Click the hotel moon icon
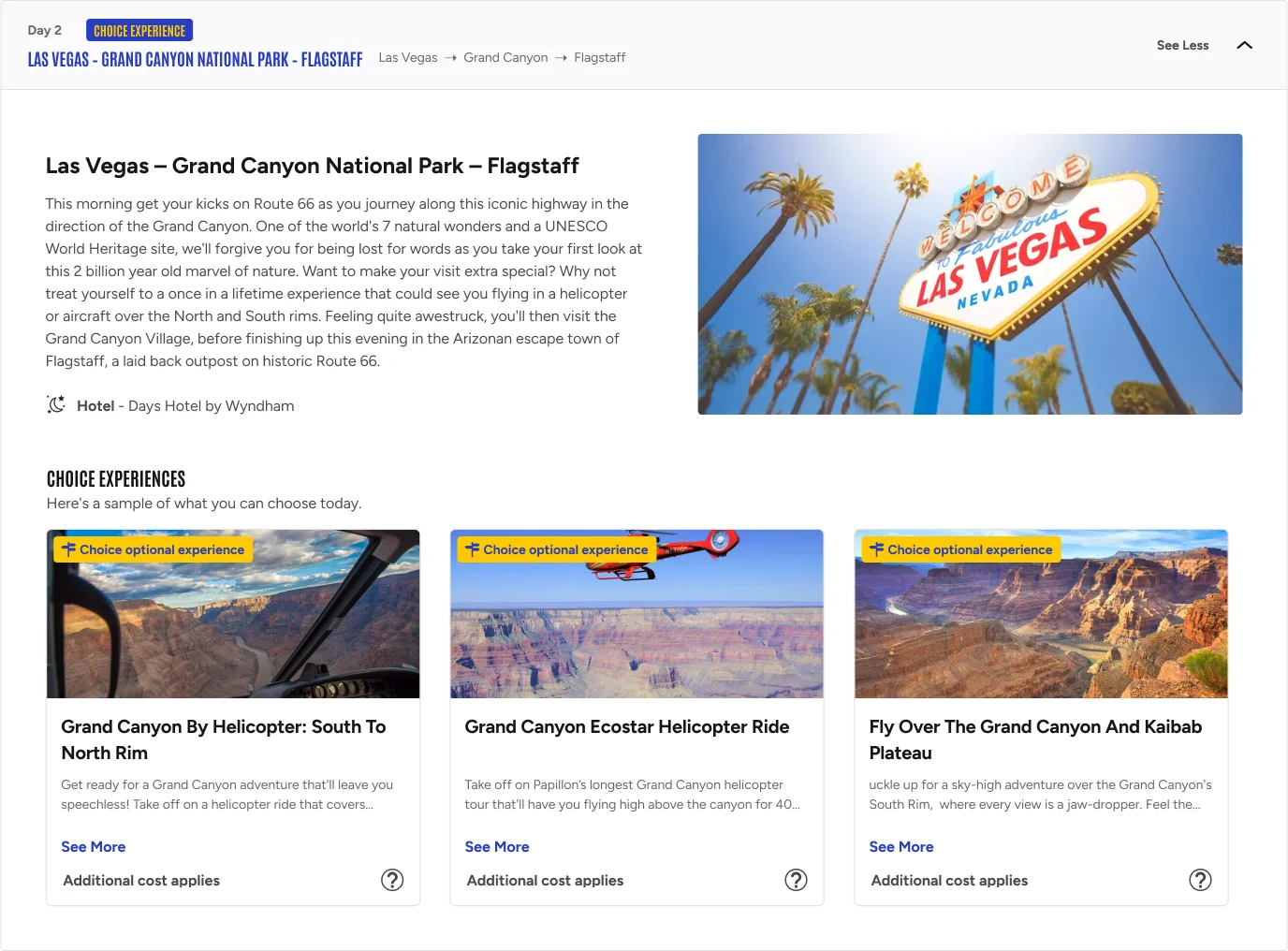1288x951 pixels. 56,404
